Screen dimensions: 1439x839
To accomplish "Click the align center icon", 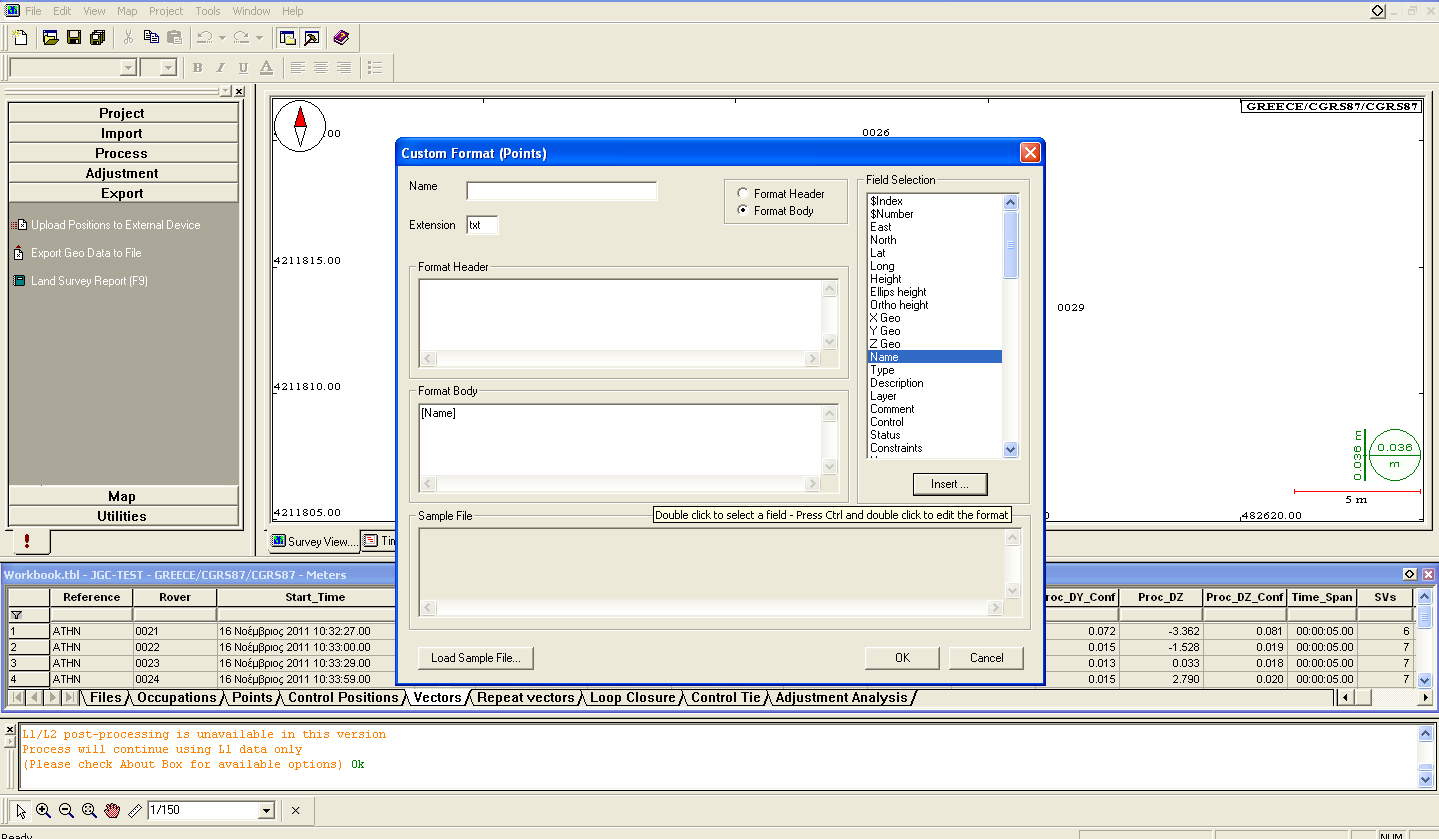I will tap(320, 68).
